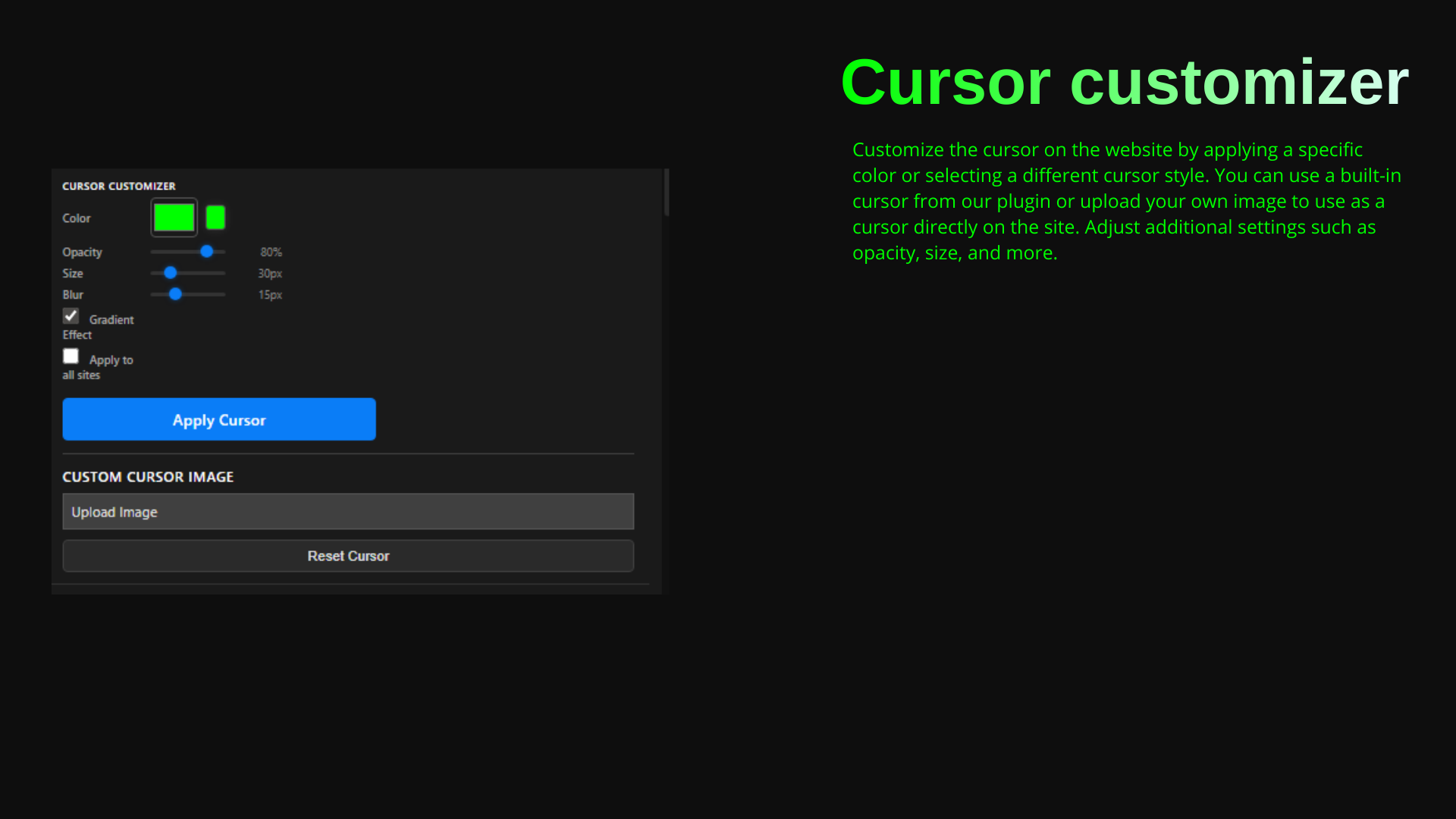The width and height of the screenshot is (1456, 819).
Task: Open the large green color picker swatch
Action: pos(174,218)
